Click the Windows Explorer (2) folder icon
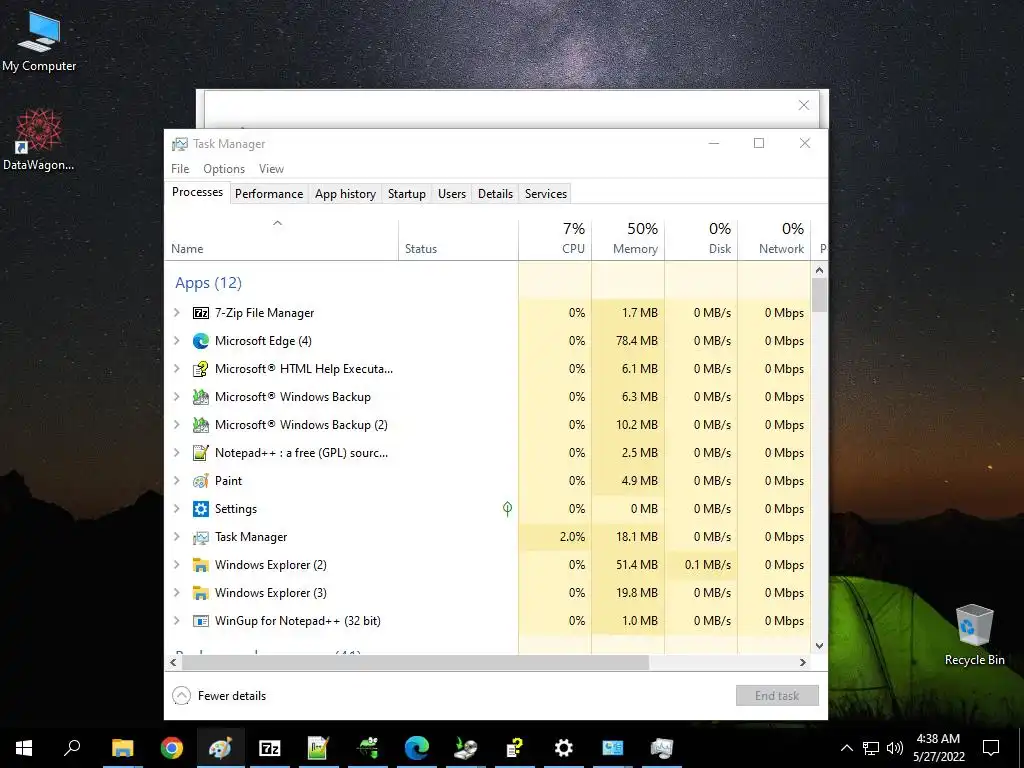The width and height of the screenshot is (1024, 768). click(x=200, y=565)
